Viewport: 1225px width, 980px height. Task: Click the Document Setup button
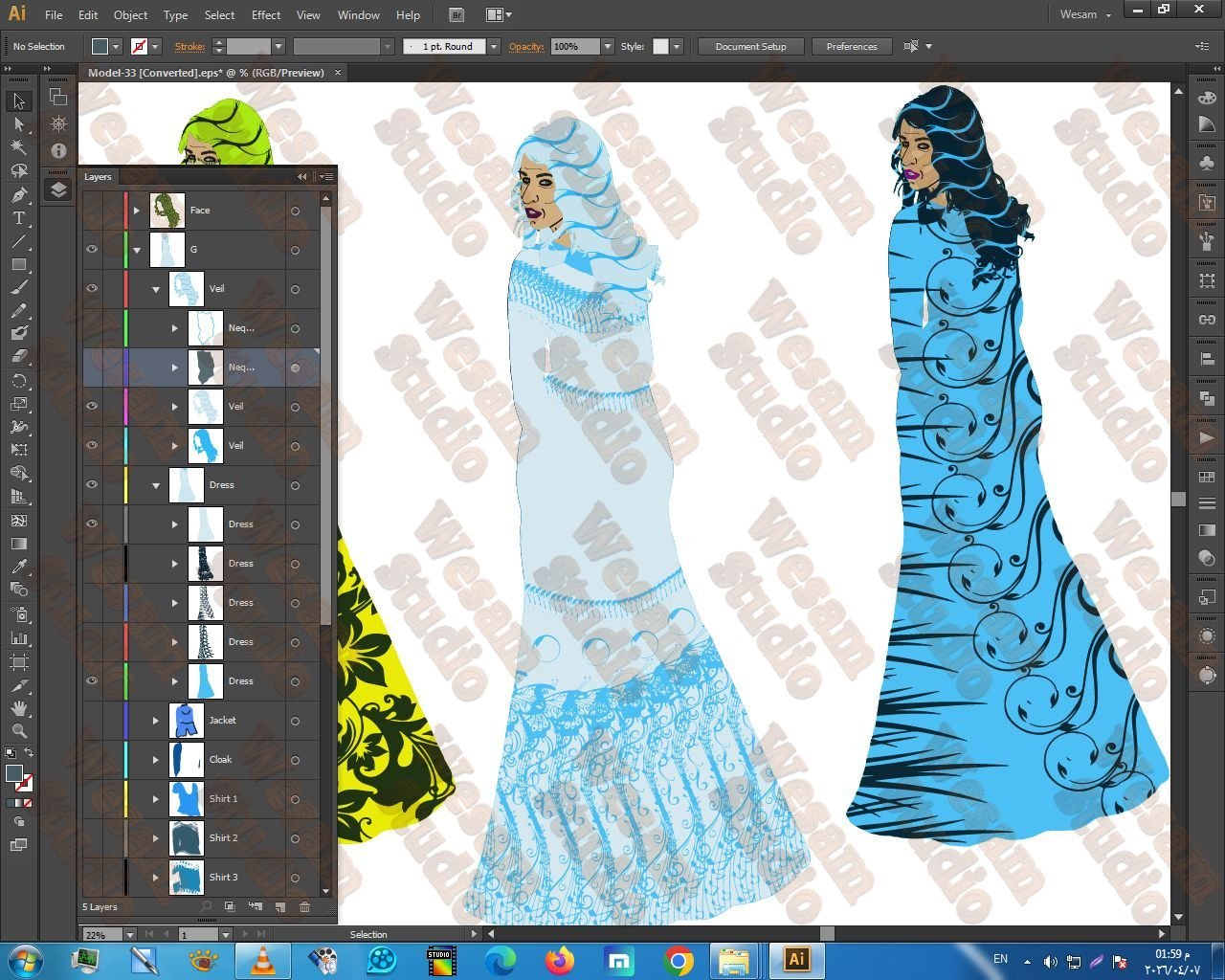[x=751, y=46]
